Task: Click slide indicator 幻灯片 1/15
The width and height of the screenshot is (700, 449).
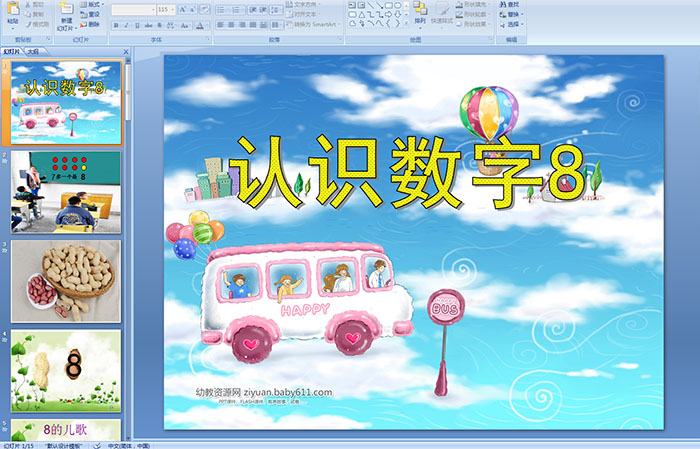Action: (x=18, y=445)
